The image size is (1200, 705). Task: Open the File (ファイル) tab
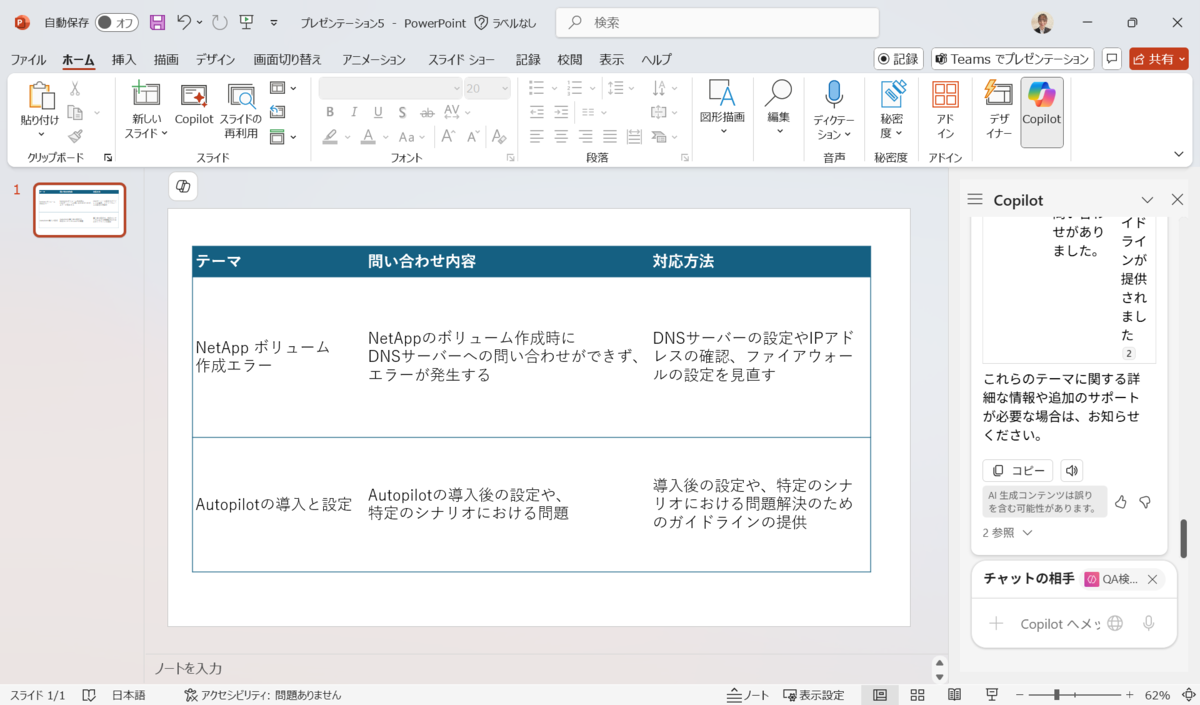28,59
